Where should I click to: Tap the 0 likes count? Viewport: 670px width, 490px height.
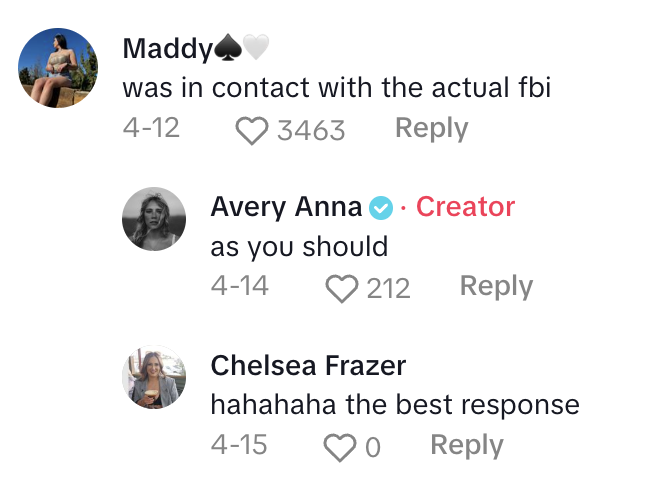click(373, 446)
